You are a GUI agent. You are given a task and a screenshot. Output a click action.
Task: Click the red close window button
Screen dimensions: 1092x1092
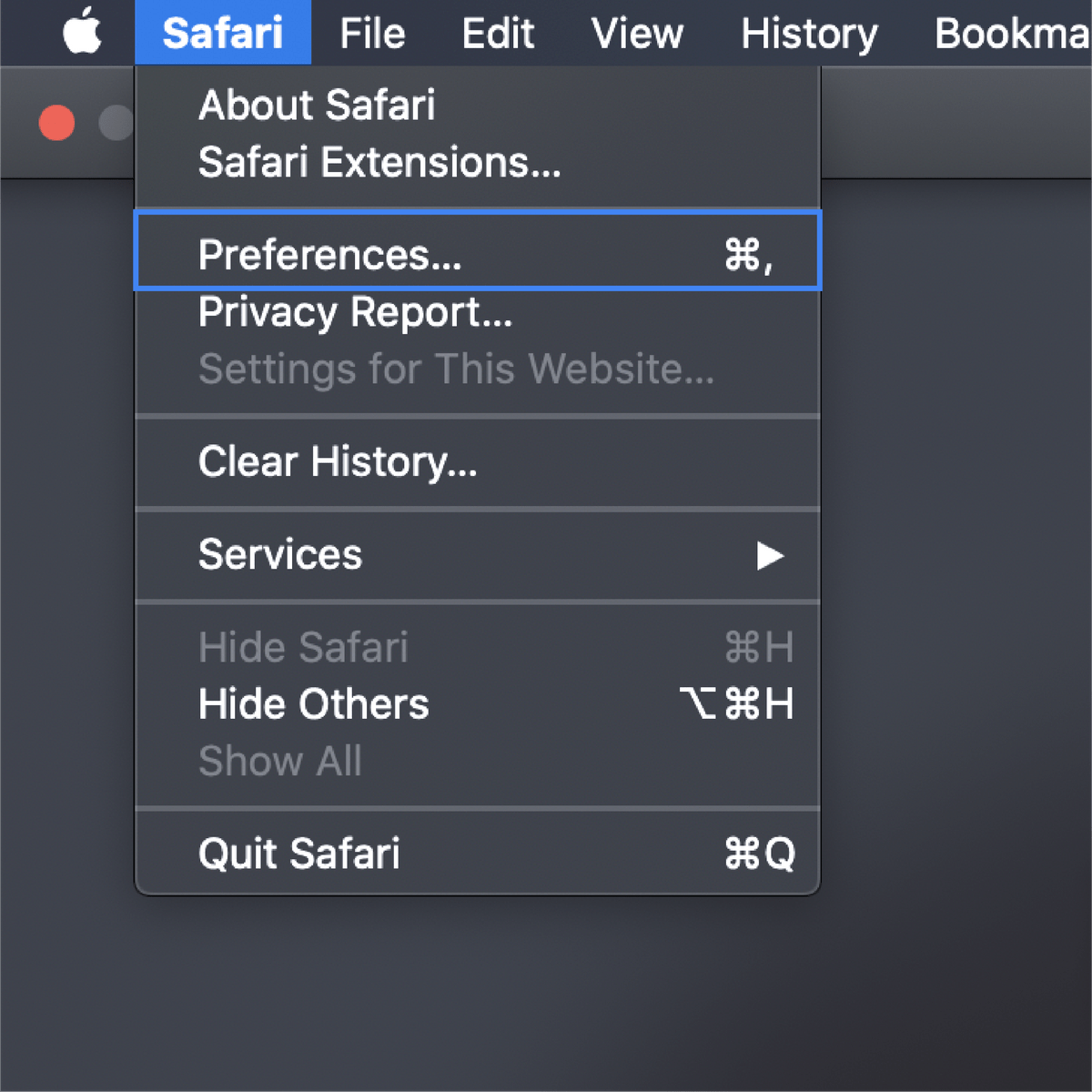(x=56, y=123)
